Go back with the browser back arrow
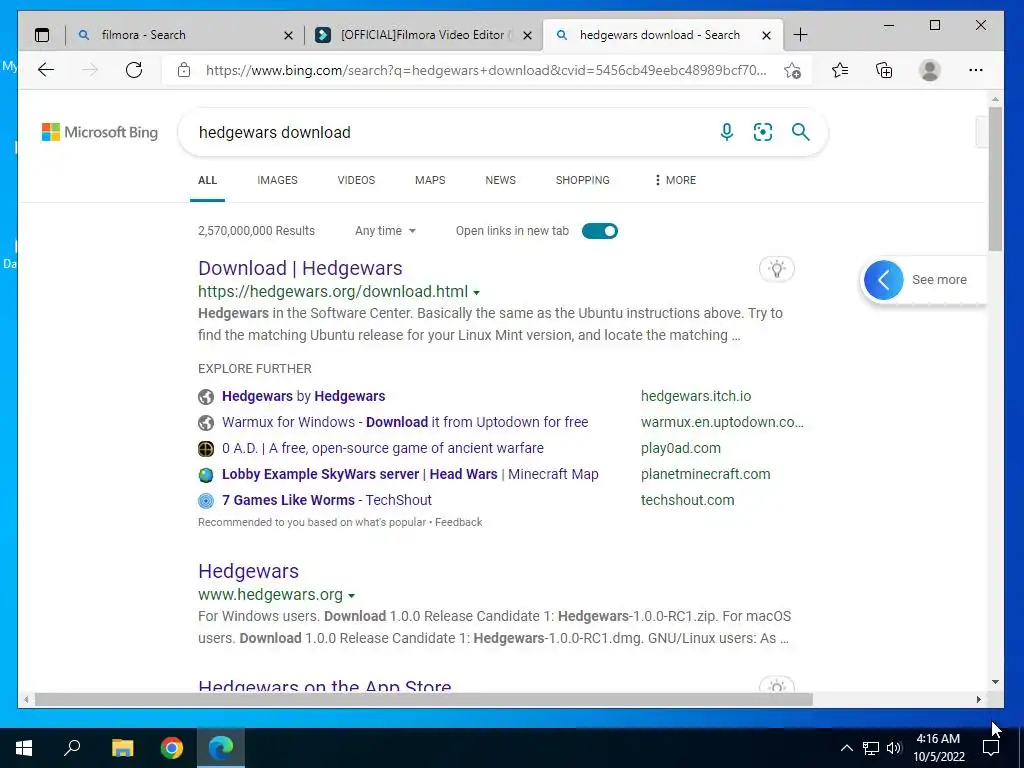 pos(46,70)
